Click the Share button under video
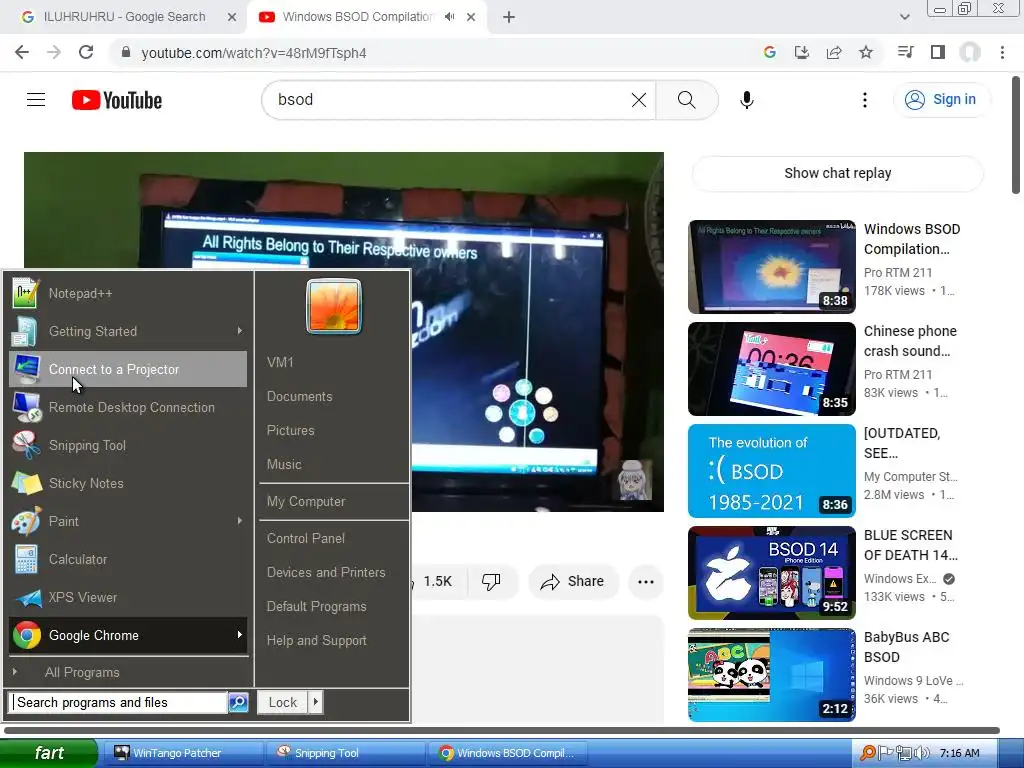Viewport: 1024px width, 768px height. point(572,581)
